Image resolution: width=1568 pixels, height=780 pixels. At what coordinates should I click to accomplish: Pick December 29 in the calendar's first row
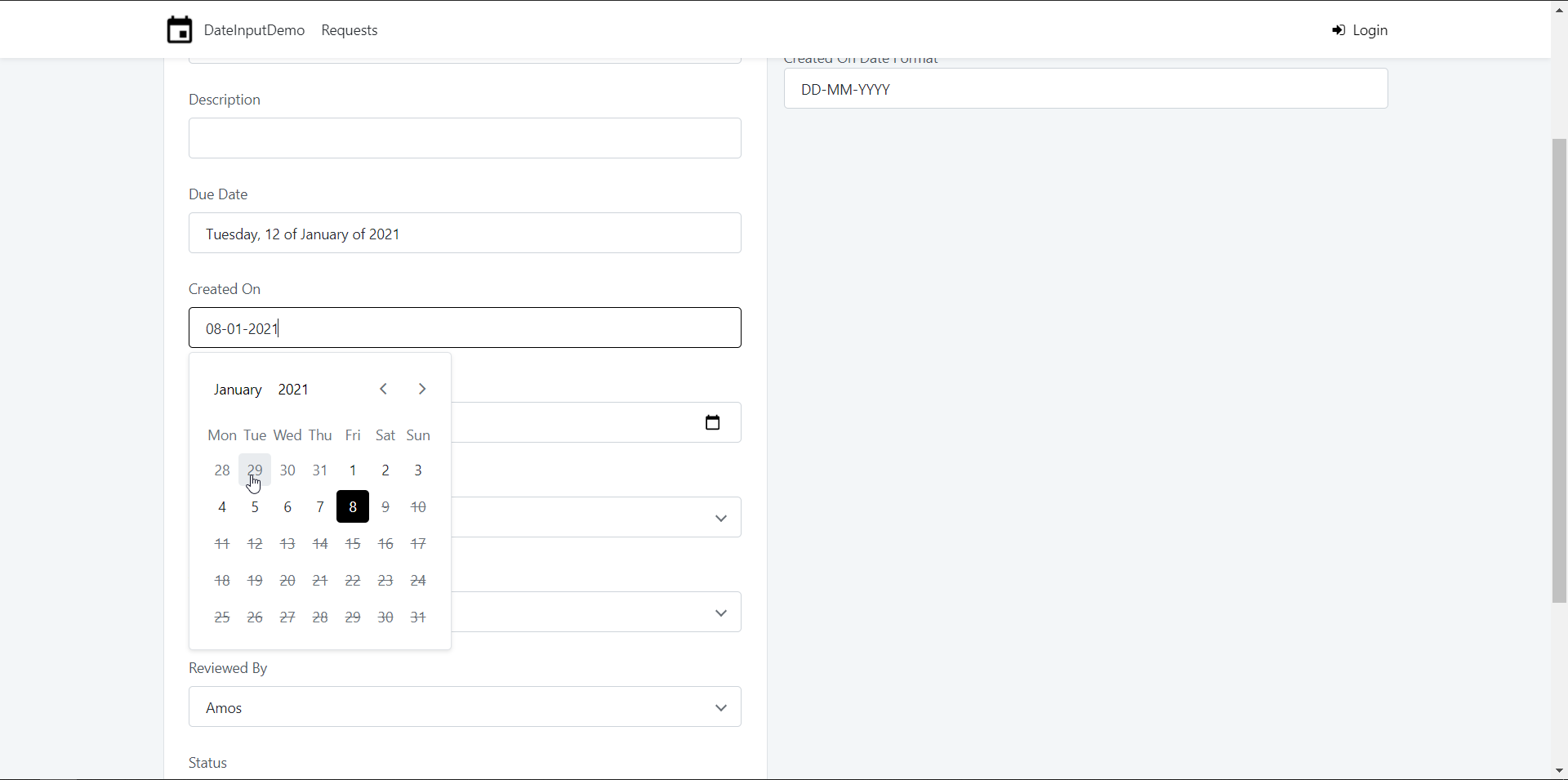coord(255,470)
